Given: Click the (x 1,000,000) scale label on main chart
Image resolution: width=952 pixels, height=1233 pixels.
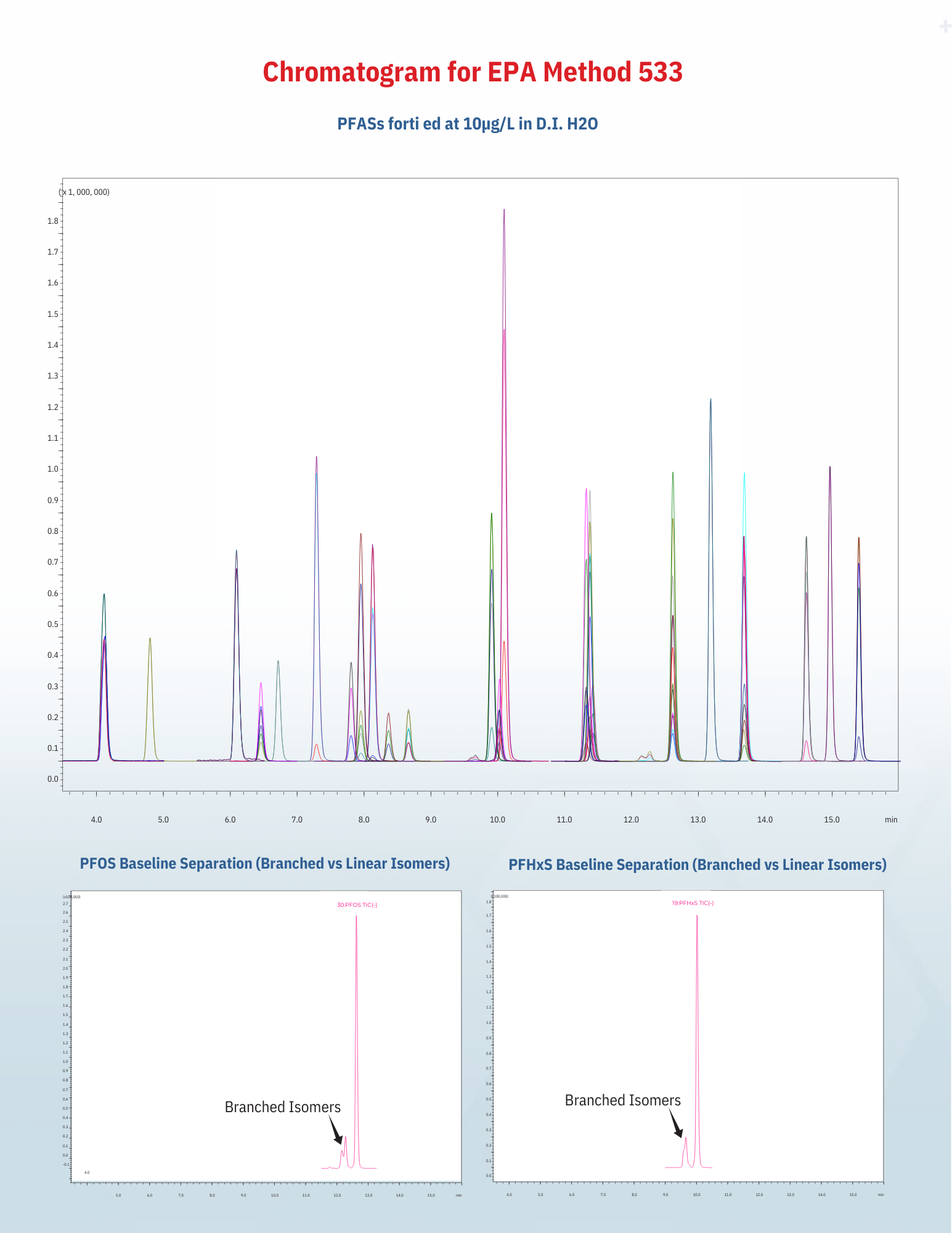Looking at the screenshot, I should 84,192.
